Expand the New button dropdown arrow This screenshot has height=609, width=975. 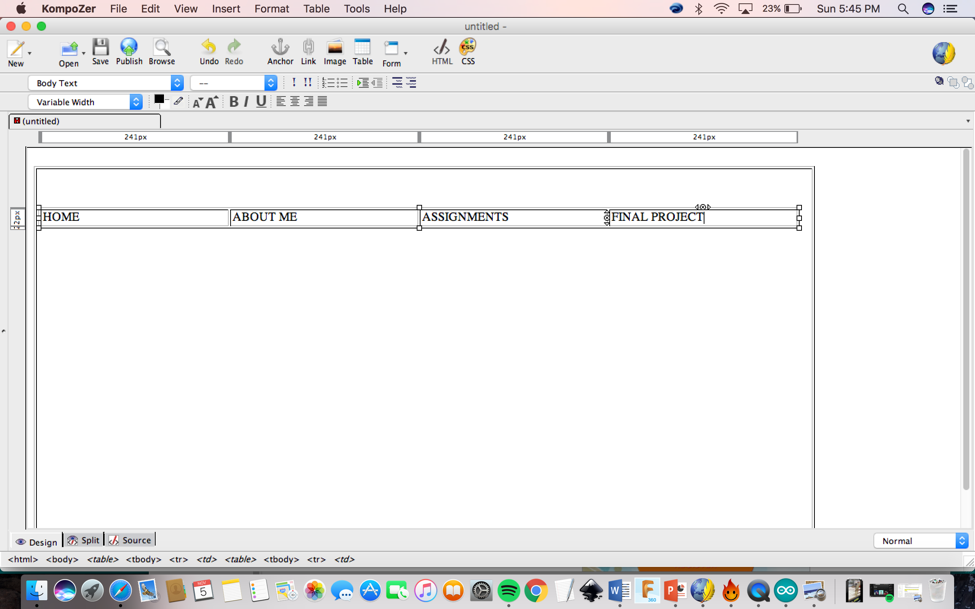[29, 53]
